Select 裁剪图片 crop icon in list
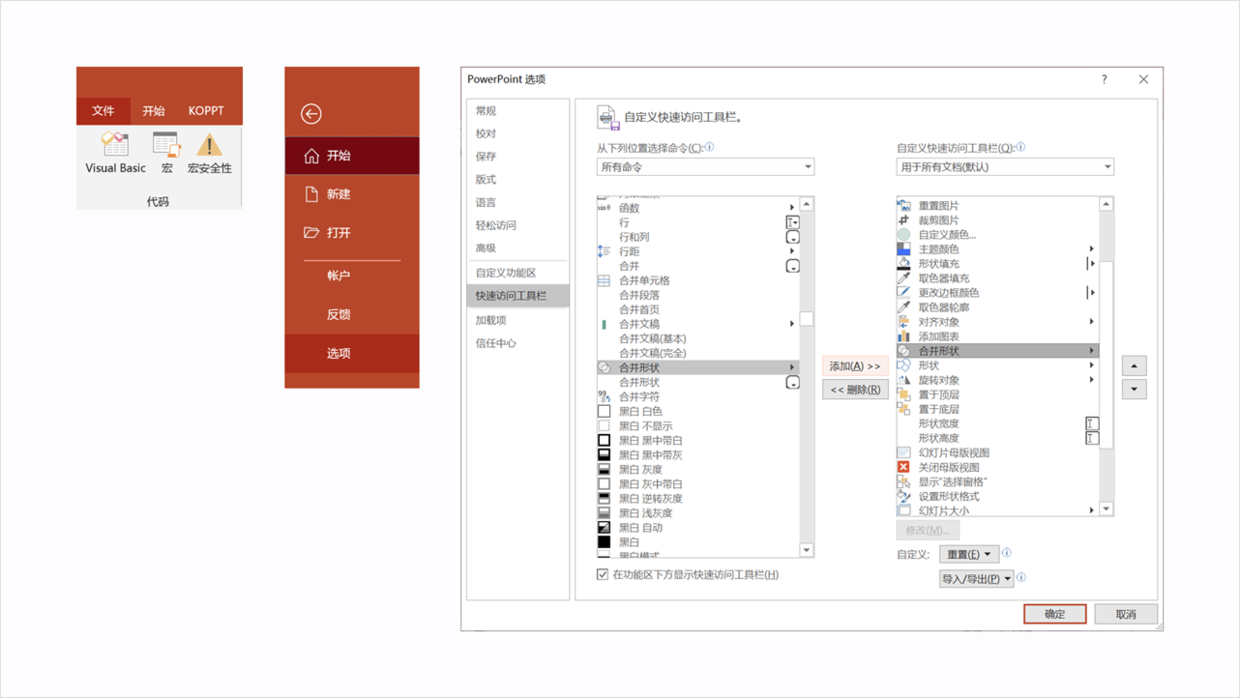The height and width of the screenshot is (698, 1240). coord(904,220)
